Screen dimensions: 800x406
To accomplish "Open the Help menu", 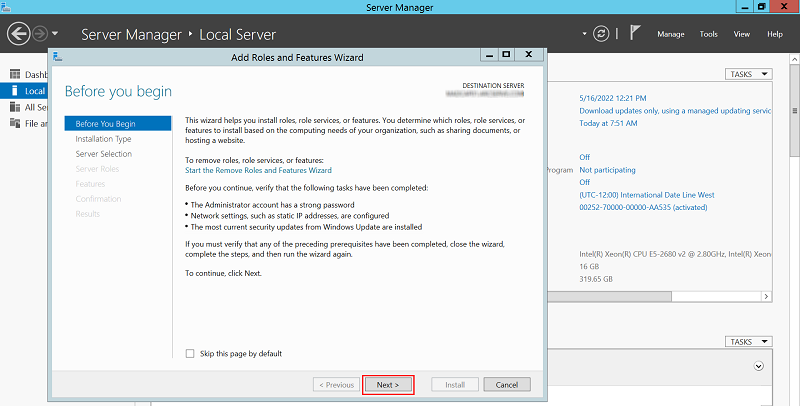I will tap(774, 34).
